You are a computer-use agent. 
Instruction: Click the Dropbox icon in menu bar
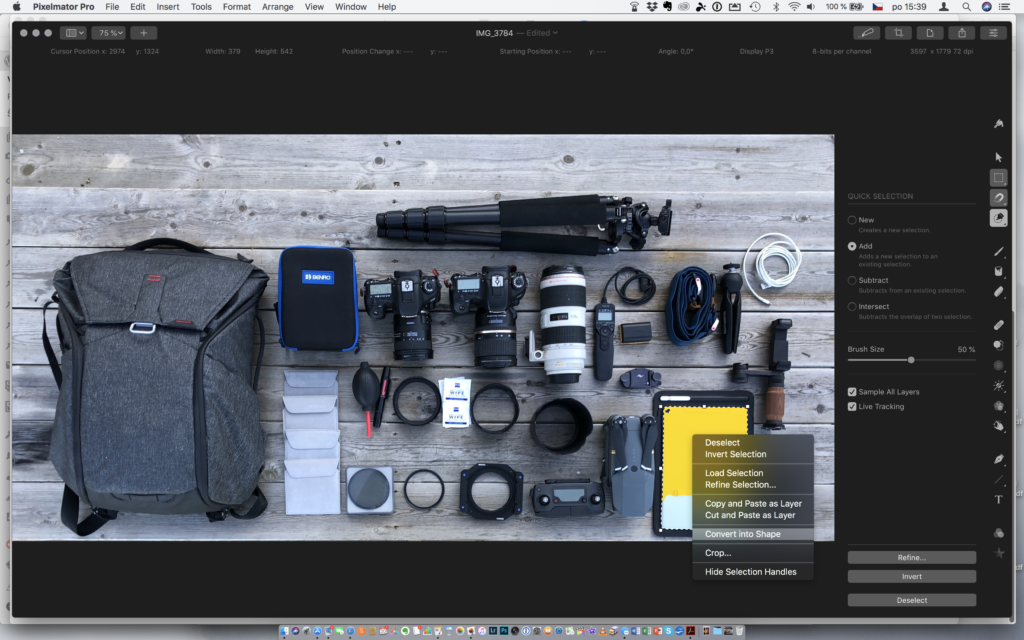click(652, 7)
